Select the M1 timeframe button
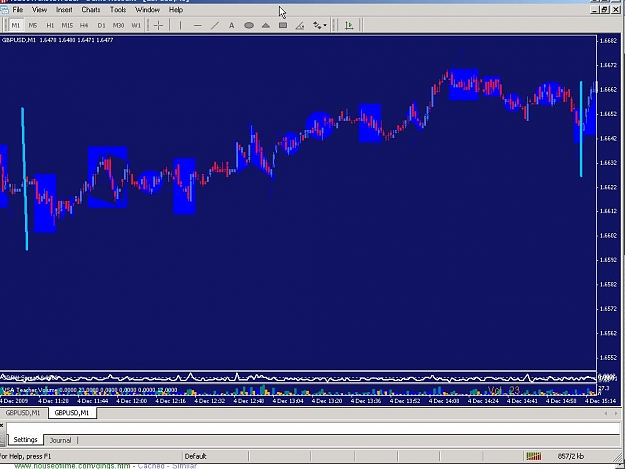 point(16,26)
